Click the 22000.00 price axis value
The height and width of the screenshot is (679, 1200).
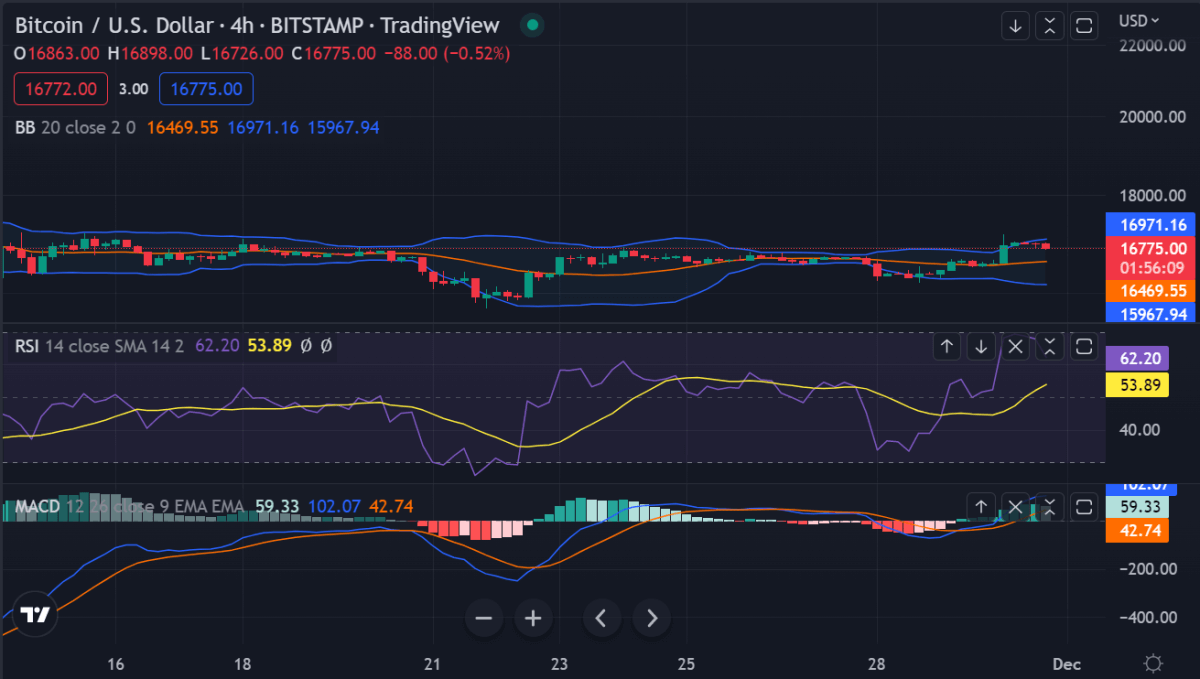tap(1153, 46)
